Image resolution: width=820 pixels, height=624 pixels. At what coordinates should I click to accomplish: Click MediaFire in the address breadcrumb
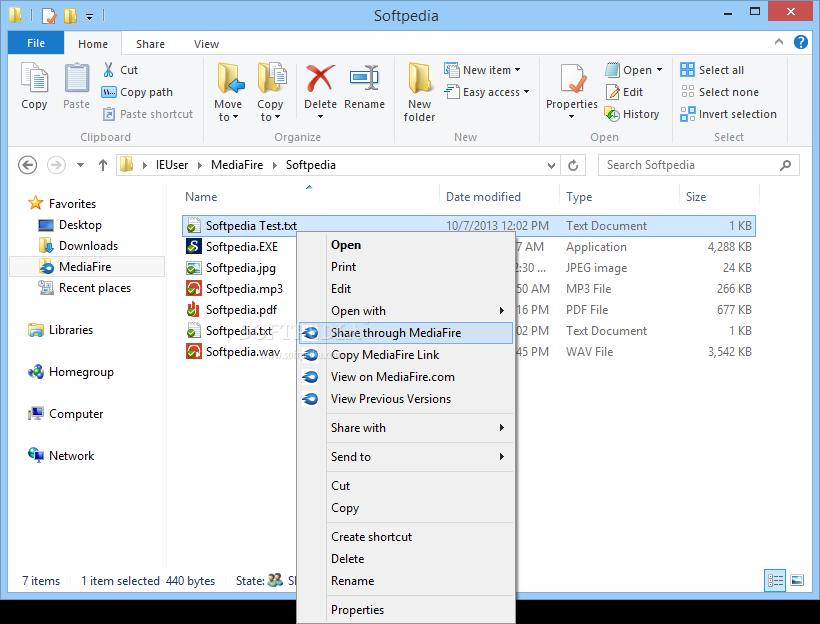tap(237, 165)
